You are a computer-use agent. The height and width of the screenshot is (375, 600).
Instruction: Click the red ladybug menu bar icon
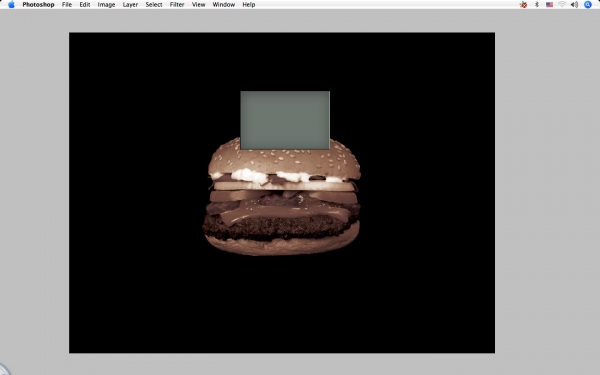523,5
